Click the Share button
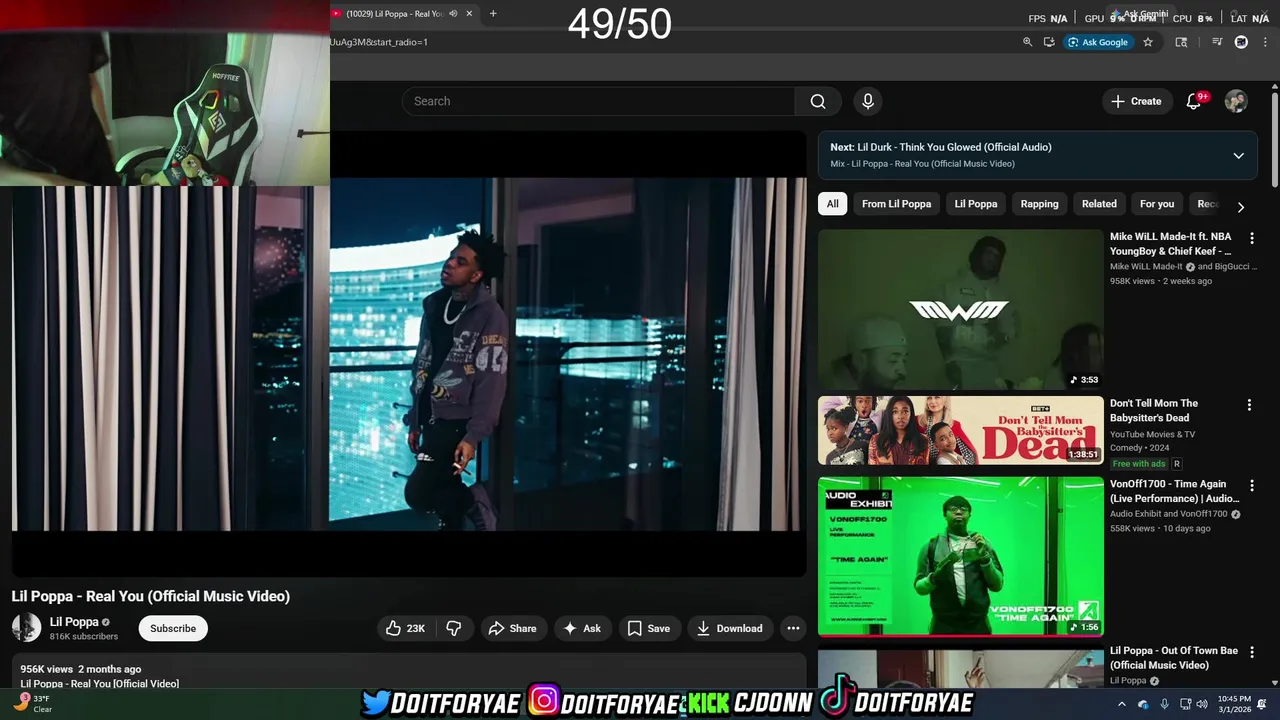Image resolution: width=1280 pixels, height=720 pixels. 512,628
